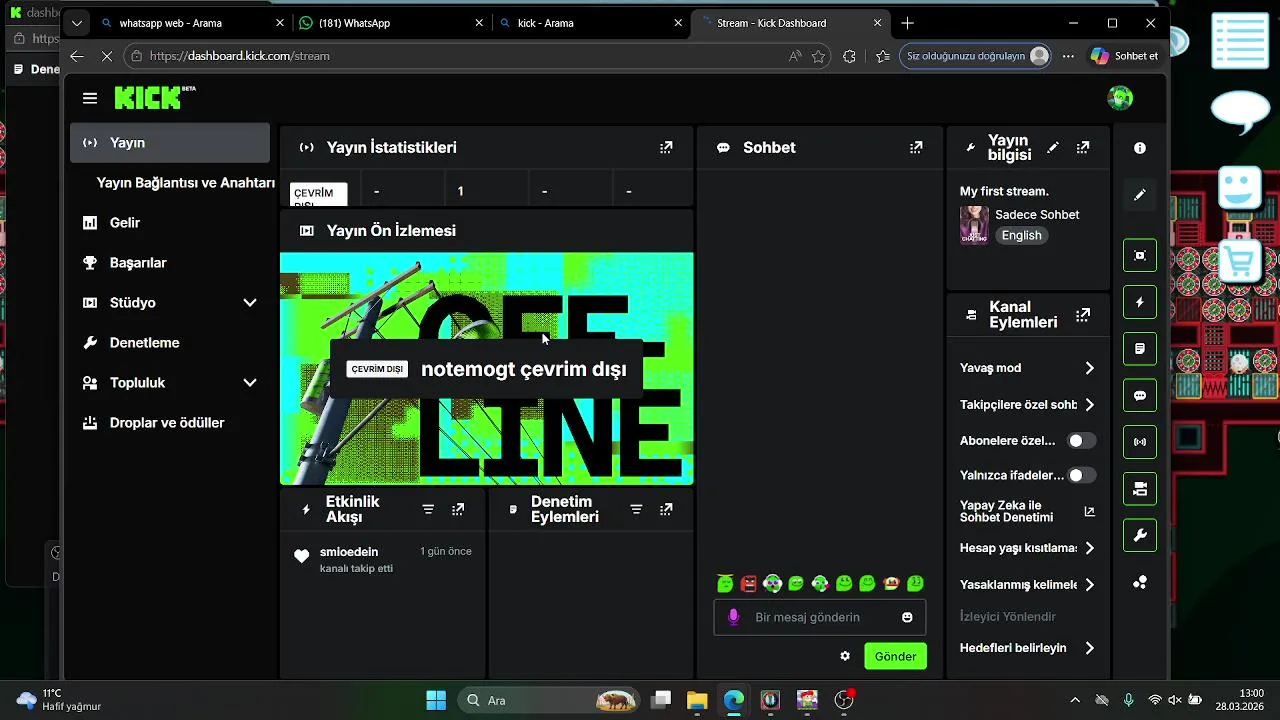Image resolution: width=1280 pixels, height=720 pixels.
Task: Toggle the chat bubble icon in right rail
Action: click(1140, 396)
